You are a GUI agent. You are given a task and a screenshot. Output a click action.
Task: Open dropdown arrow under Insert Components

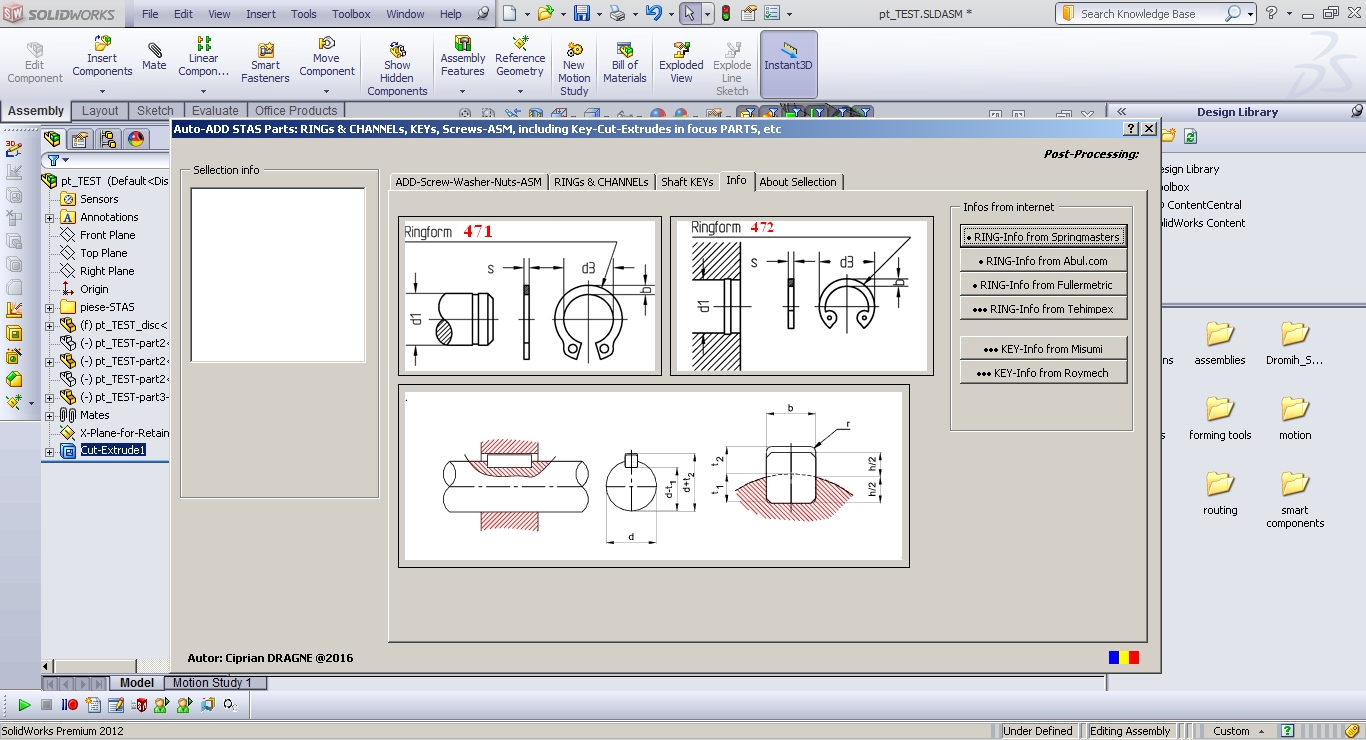[x=102, y=91]
